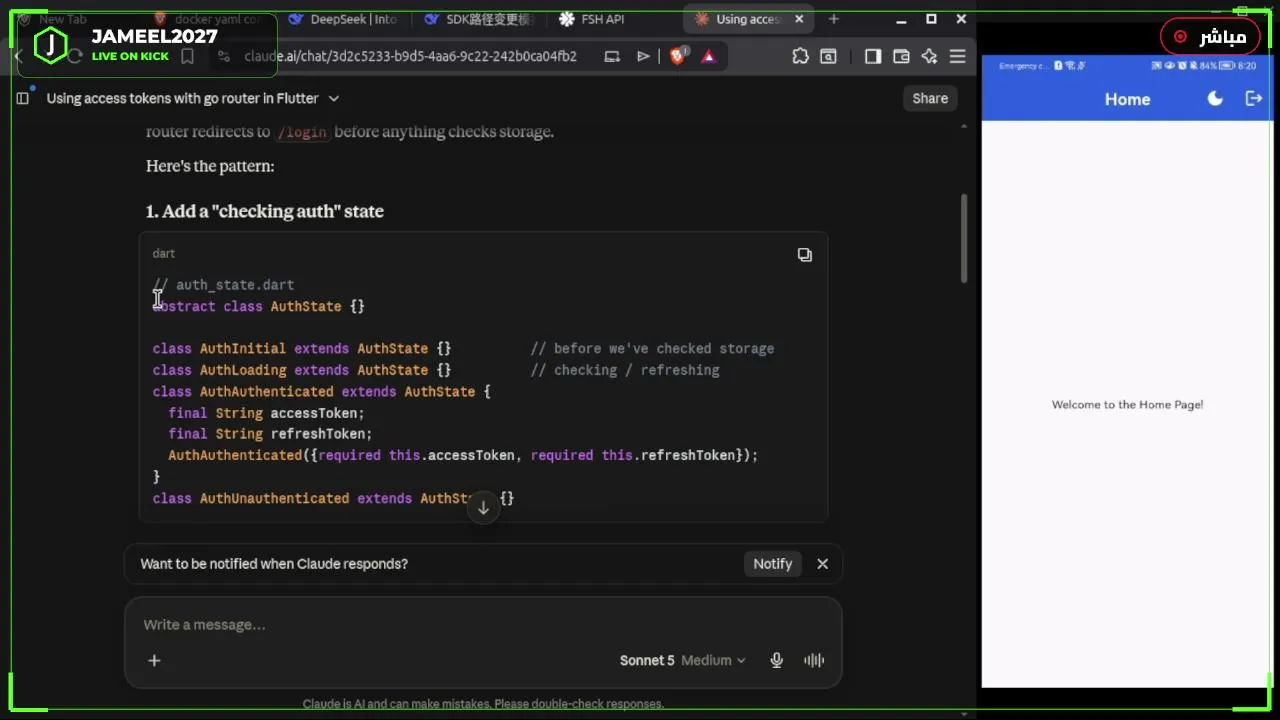Start voice dictation with microphone icon

coord(776,660)
